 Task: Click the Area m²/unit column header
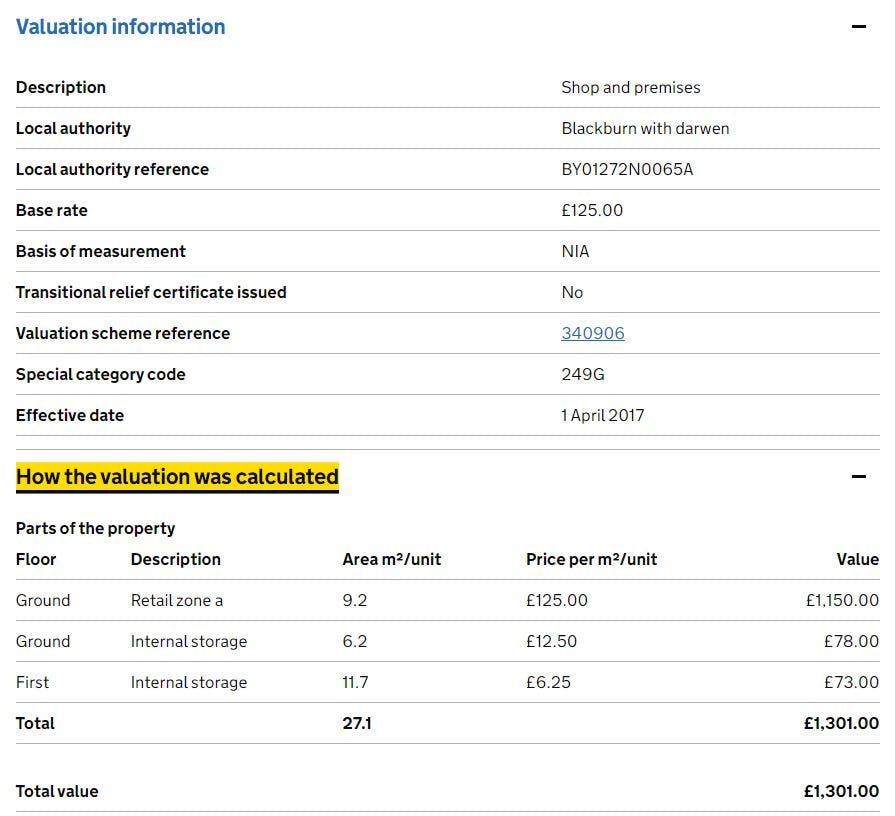(x=391, y=559)
